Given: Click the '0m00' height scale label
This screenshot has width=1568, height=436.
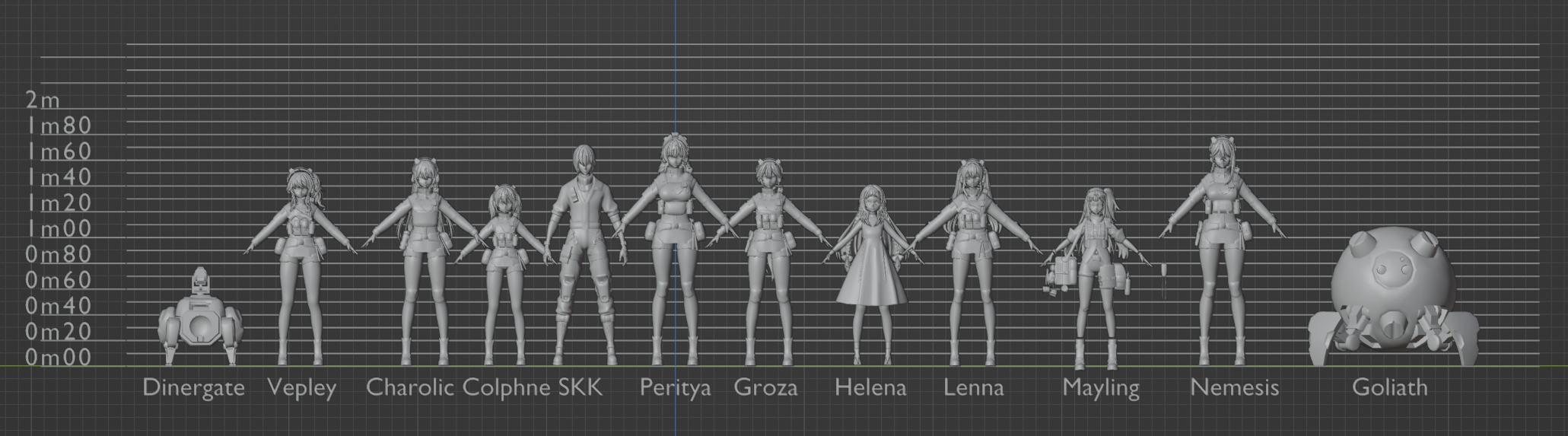Looking at the screenshot, I should (59, 358).
